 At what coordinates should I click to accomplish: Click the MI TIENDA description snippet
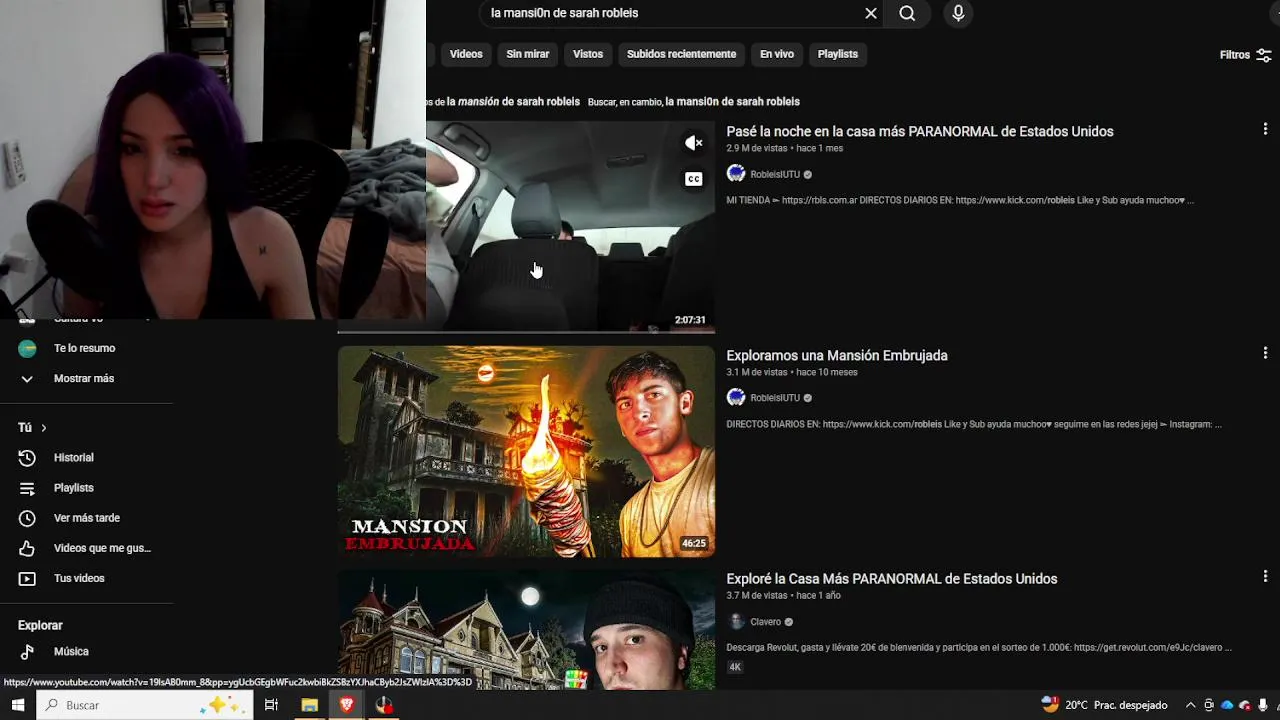click(960, 200)
